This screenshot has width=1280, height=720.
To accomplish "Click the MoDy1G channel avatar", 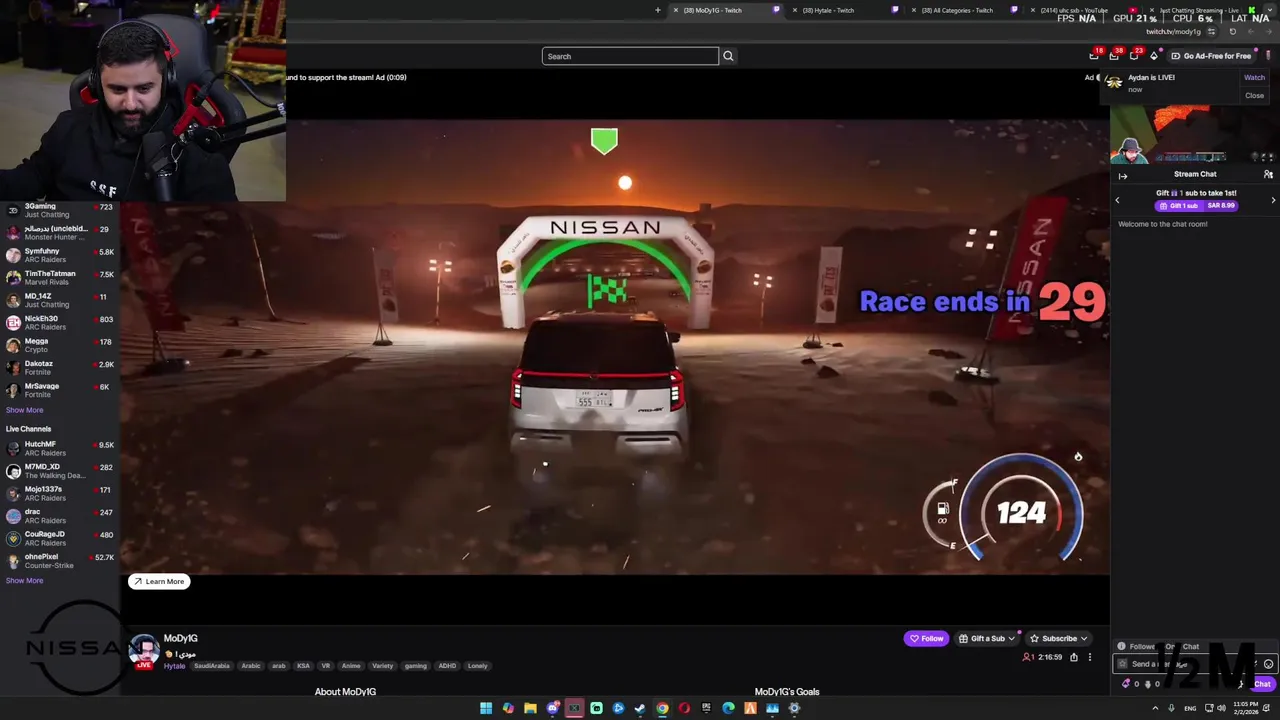I will pos(144,650).
